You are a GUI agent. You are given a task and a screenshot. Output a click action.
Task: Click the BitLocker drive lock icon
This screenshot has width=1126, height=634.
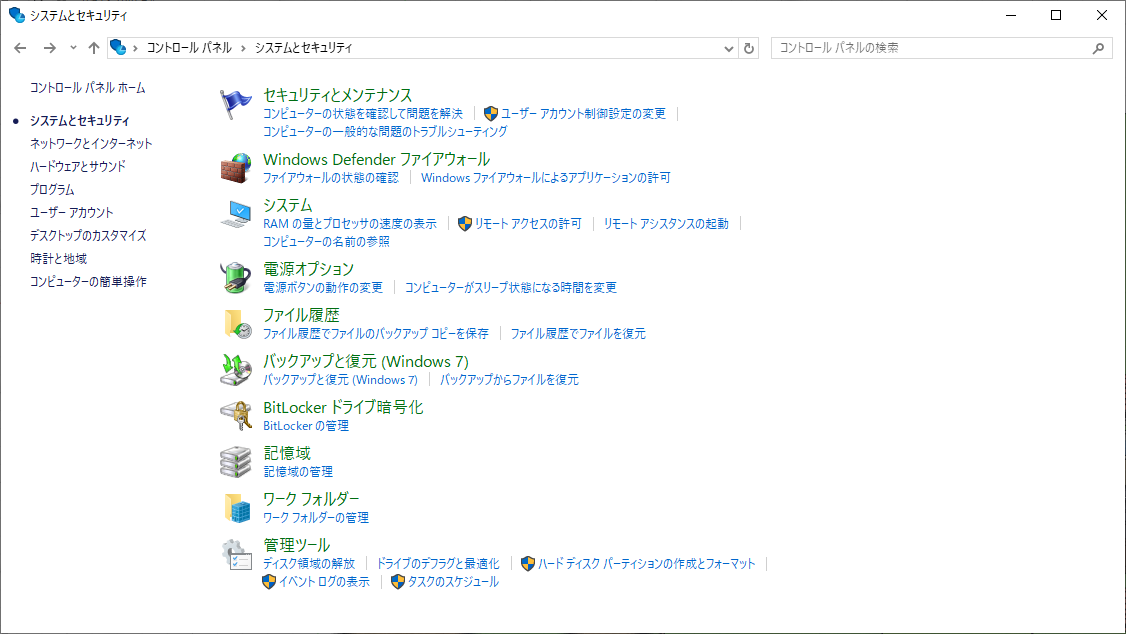[236, 415]
